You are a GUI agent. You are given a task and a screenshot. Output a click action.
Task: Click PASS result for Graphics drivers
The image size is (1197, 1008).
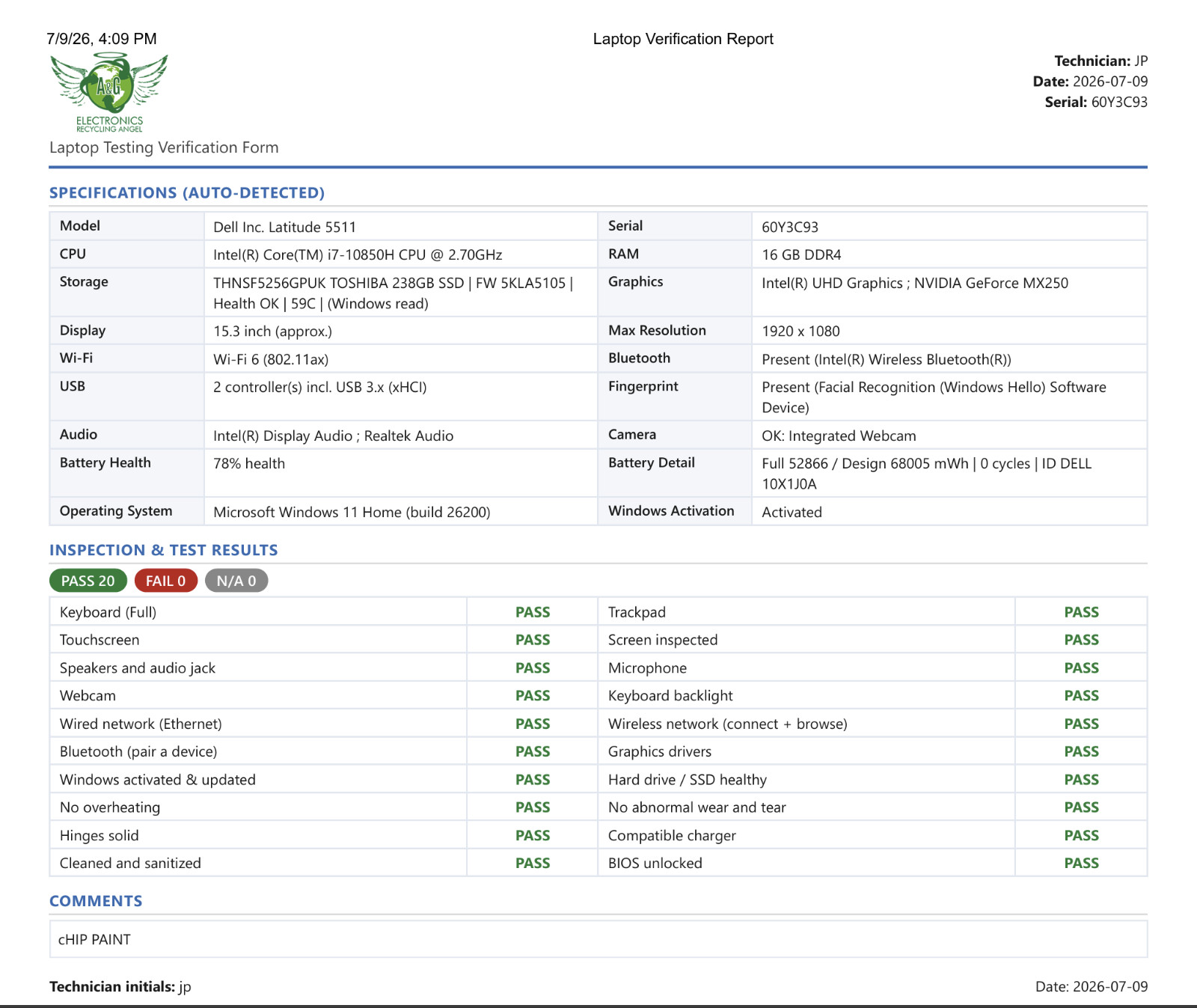click(x=1082, y=751)
